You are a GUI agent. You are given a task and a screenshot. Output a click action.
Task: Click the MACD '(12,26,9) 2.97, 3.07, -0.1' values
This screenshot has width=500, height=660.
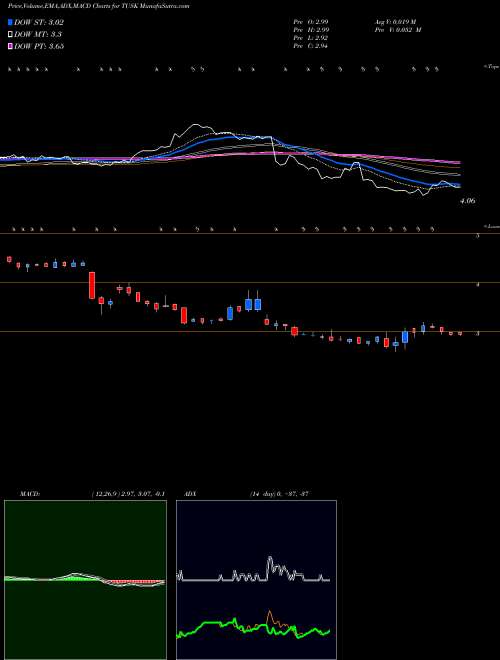128,493
